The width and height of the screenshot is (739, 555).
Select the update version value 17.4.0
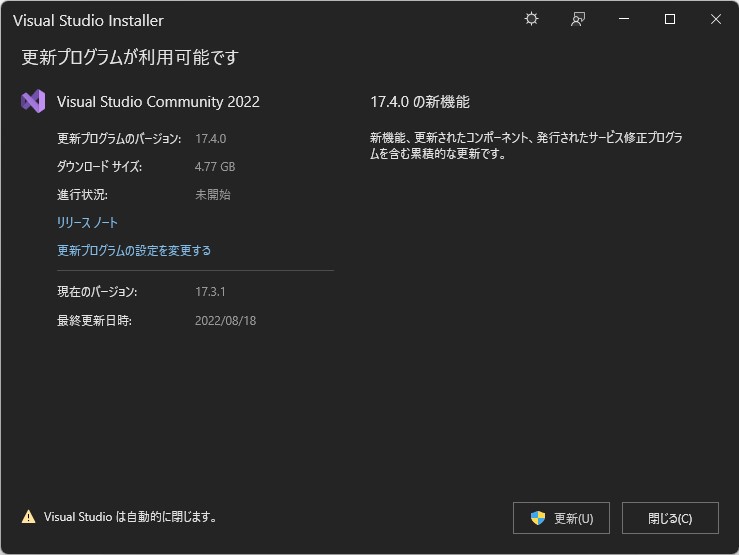tap(211, 139)
